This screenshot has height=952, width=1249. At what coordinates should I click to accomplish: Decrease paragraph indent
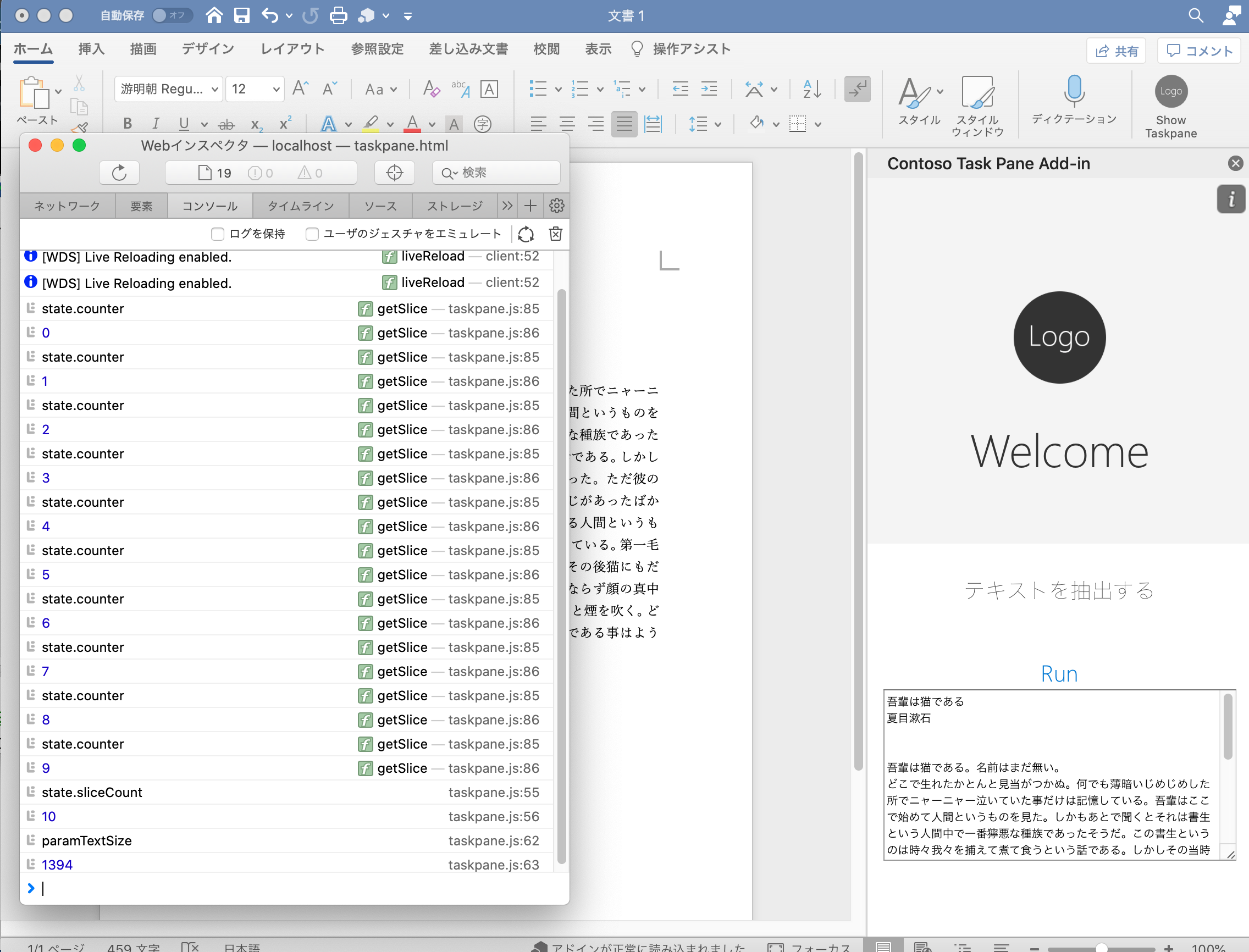pos(680,88)
